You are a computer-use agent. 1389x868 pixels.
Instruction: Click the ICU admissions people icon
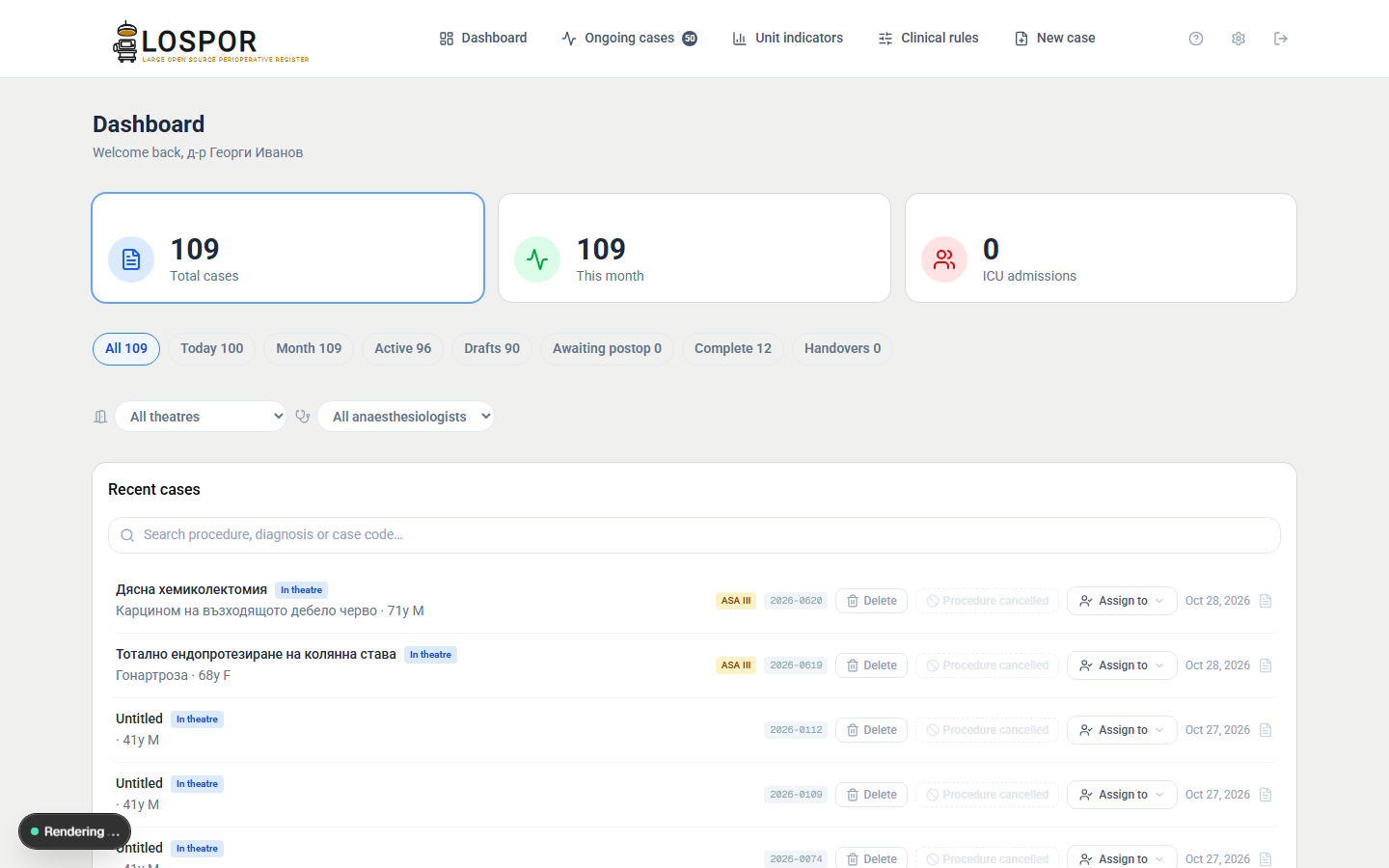[x=944, y=259]
